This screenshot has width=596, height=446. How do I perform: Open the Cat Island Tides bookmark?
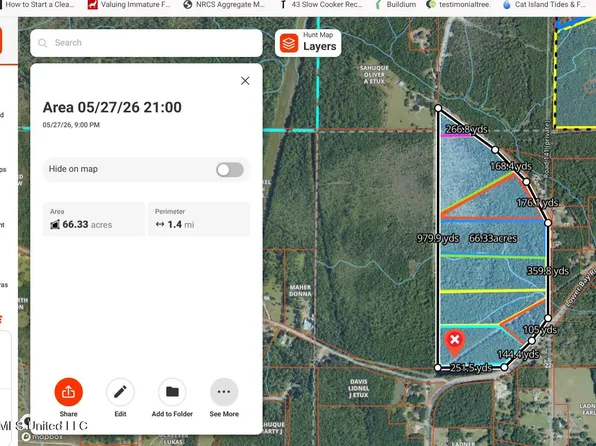click(544, 5)
